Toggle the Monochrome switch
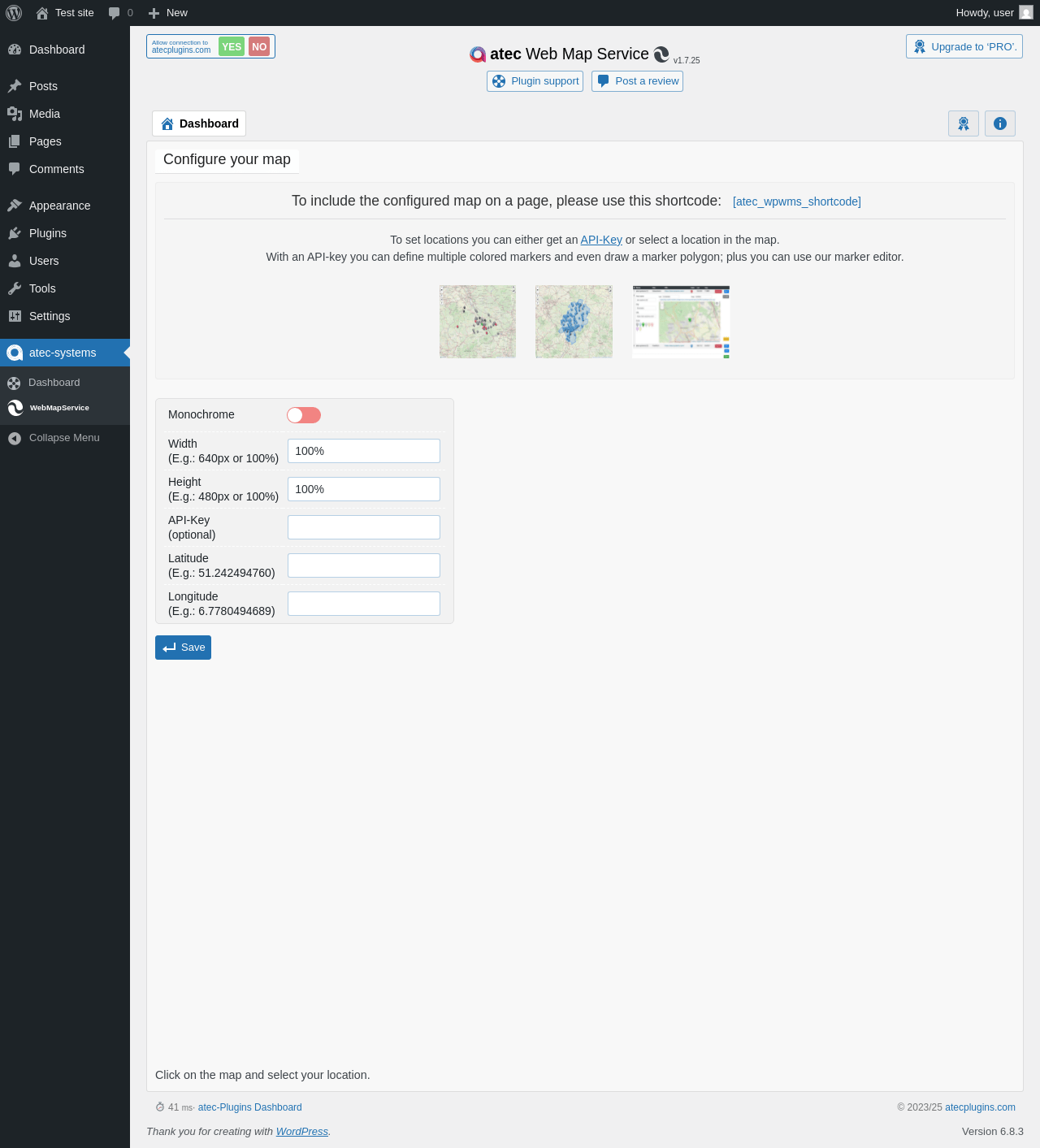 (x=304, y=415)
